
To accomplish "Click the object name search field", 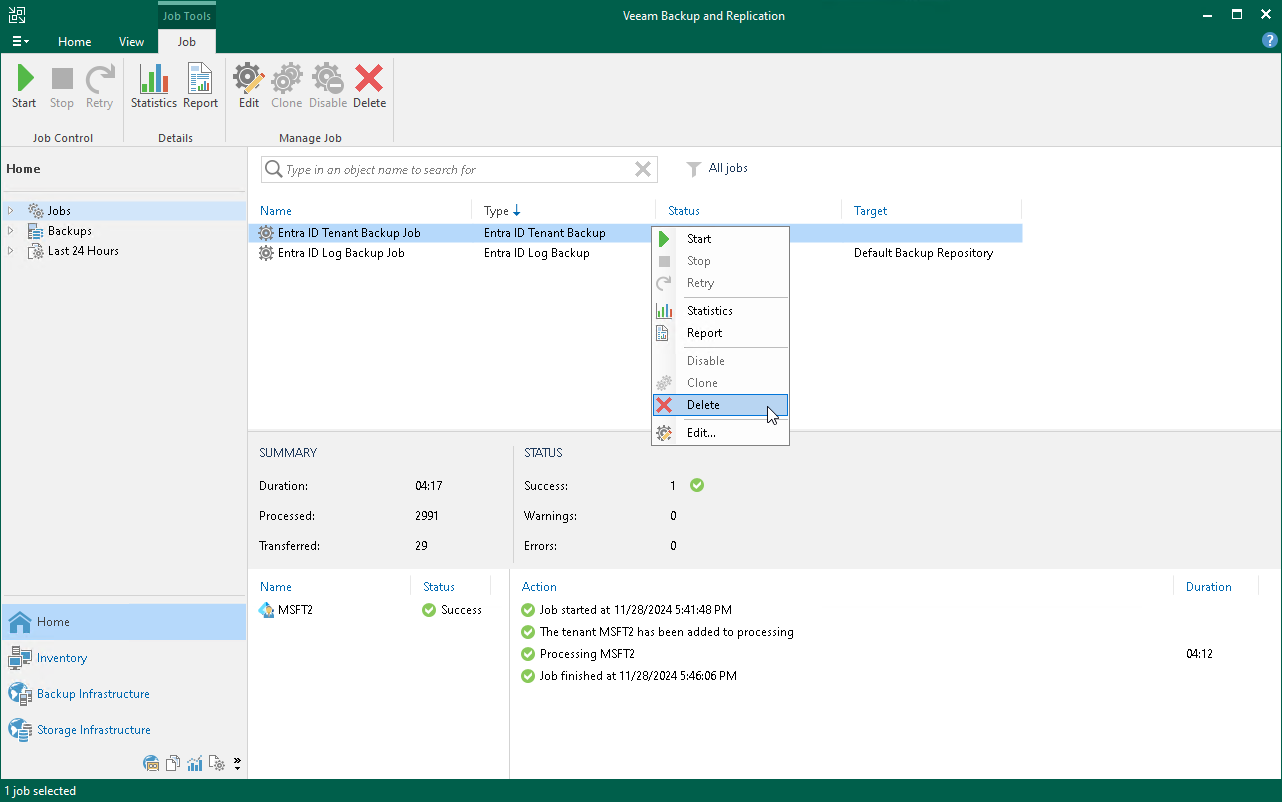I will tap(459, 170).
